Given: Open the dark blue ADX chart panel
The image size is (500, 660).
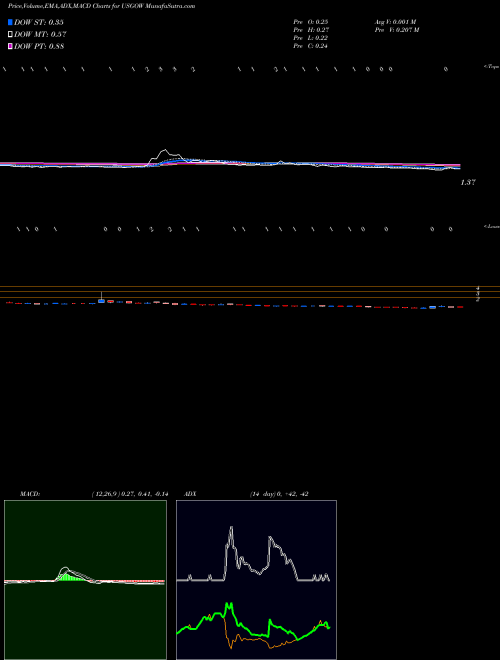Looking at the screenshot, I should tap(256, 580).
